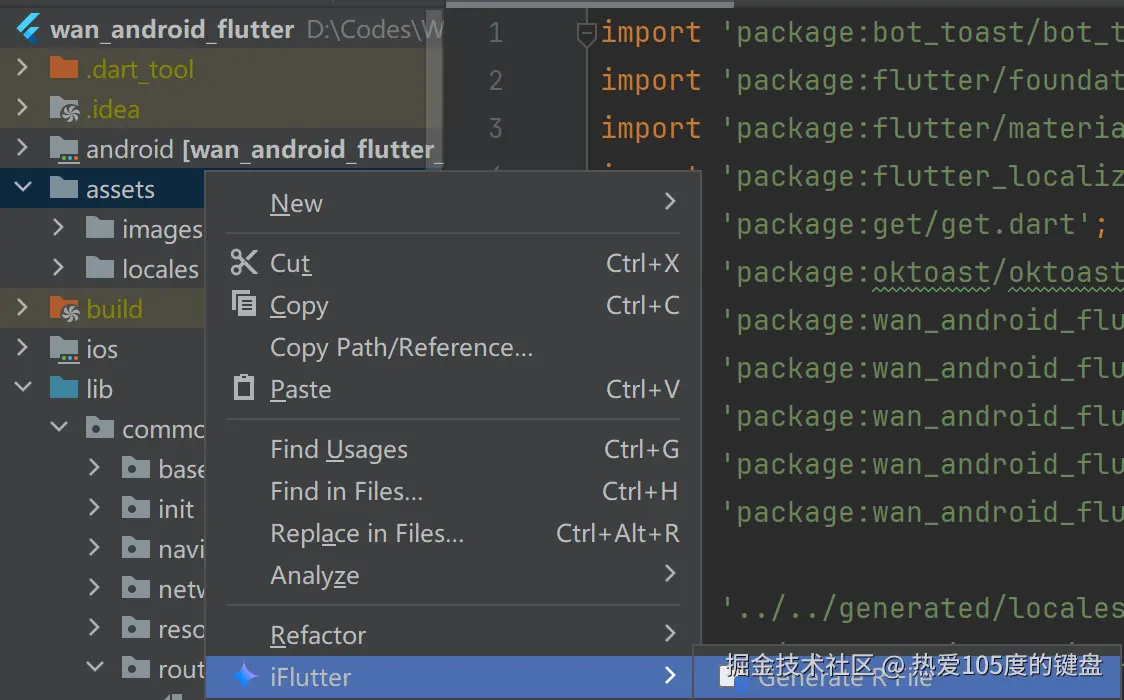Click the init package folder icon
Viewport: 1124px width, 700px height.
tap(135, 509)
